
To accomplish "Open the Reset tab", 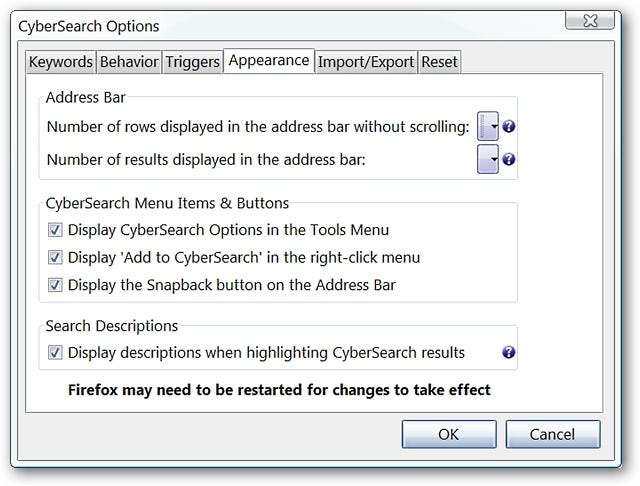I will 439,62.
